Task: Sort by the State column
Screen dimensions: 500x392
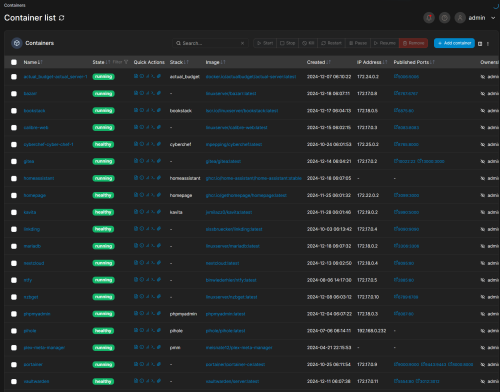Action: (x=101, y=62)
